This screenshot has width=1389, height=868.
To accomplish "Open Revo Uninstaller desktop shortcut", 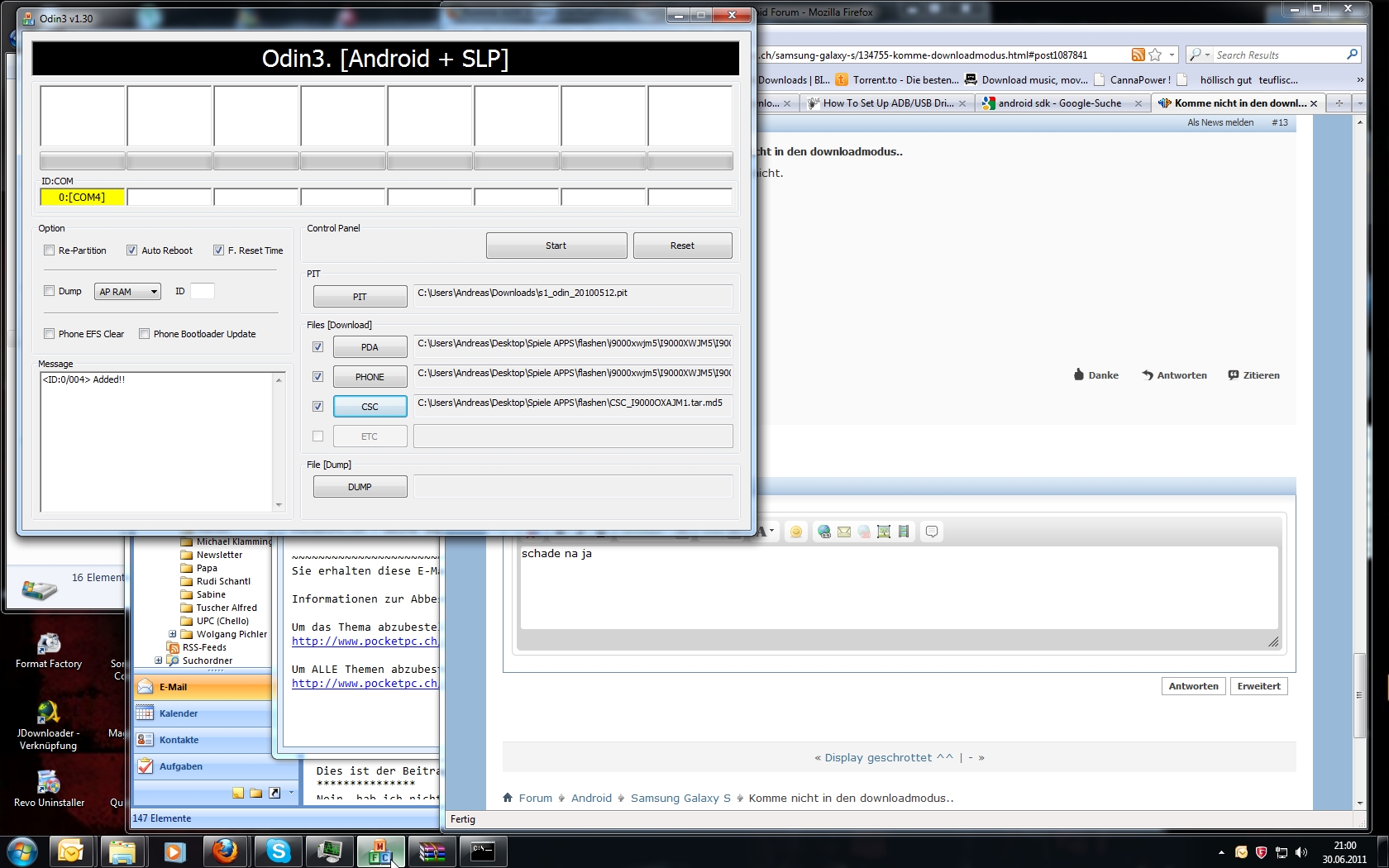I will click(x=49, y=789).
